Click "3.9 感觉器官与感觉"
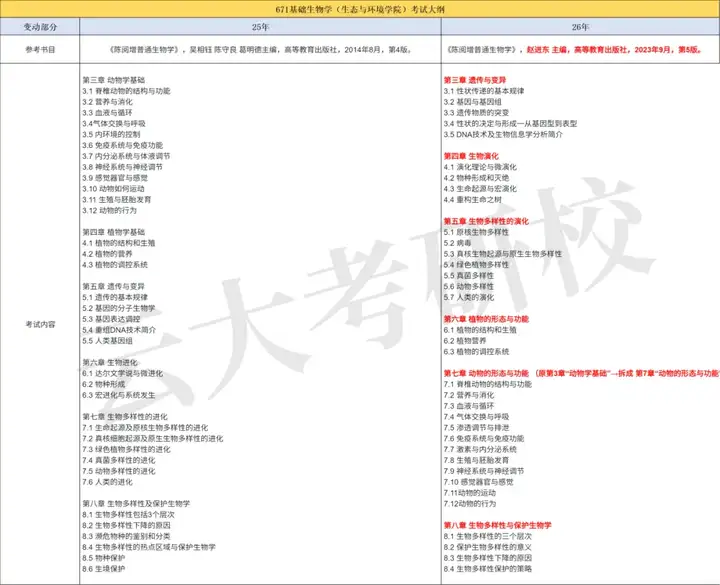 pos(115,178)
